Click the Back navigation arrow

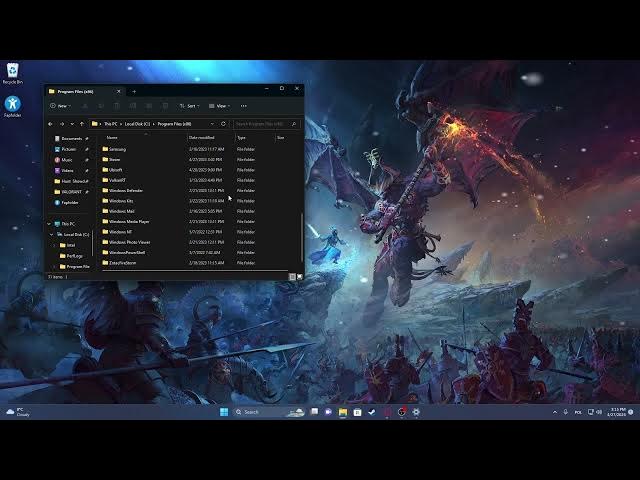[51, 124]
